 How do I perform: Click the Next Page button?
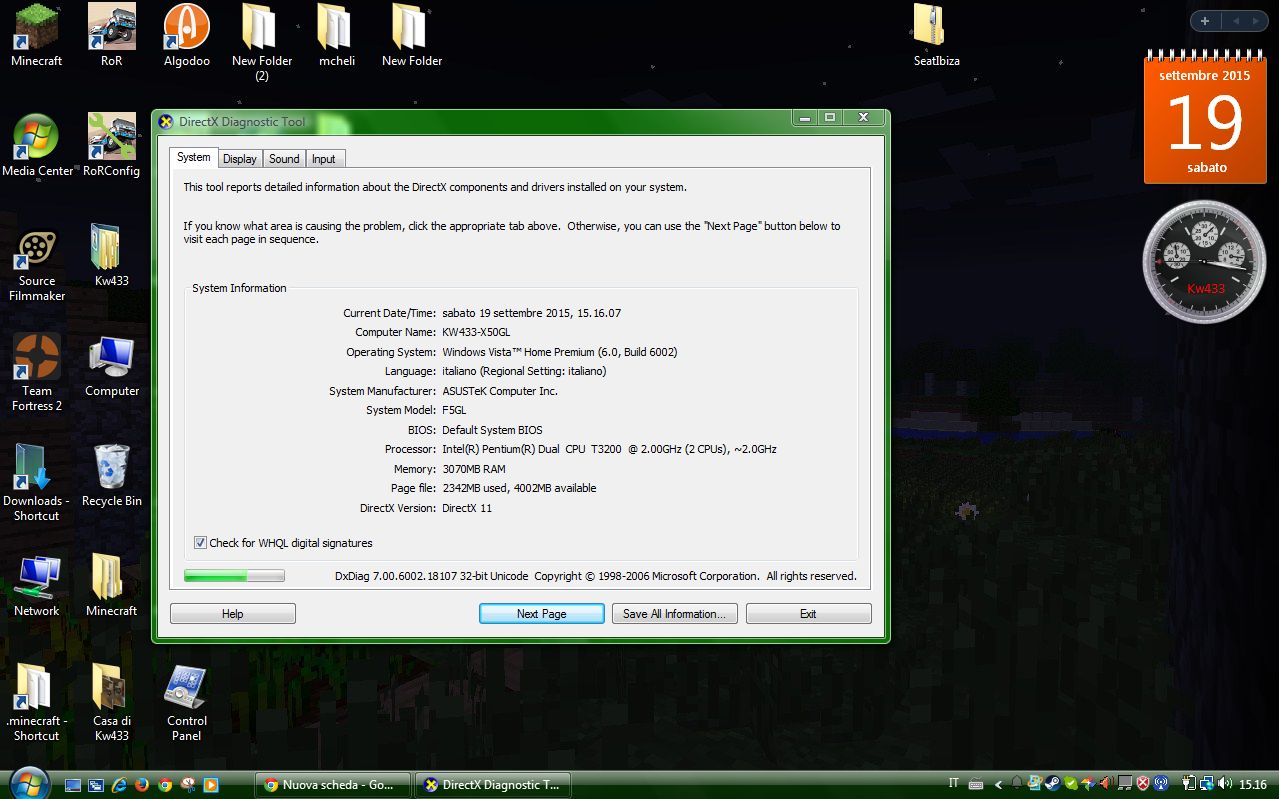point(541,614)
